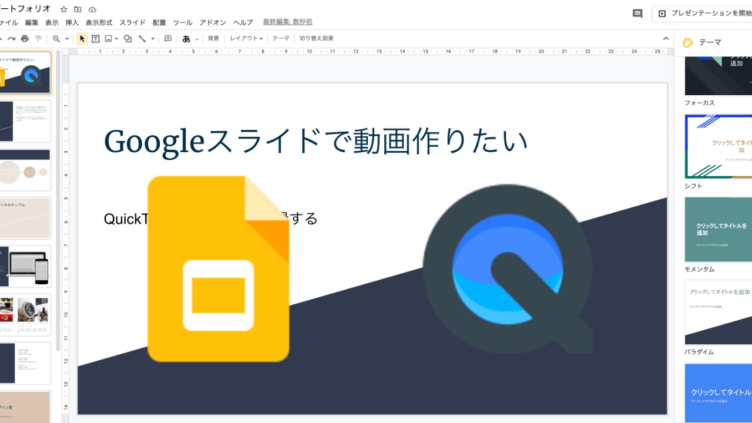The image size is (752, 423).
Task: Click the horizontal ruler
Action: tap(372, 51)
